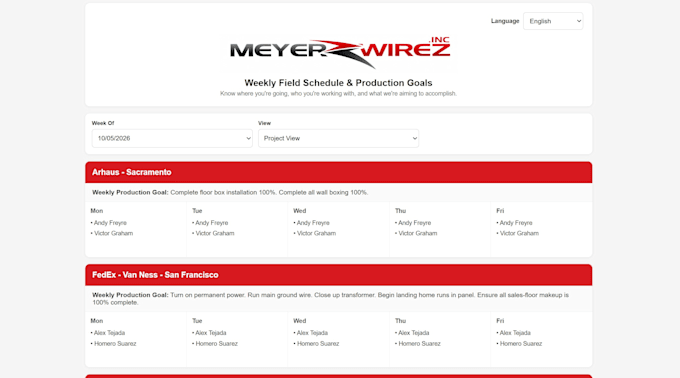This screenshot has height=378, width=680.
Task: Select Andy Freyre under Arhaus Thursday
Action: click(x=415, y=223)
